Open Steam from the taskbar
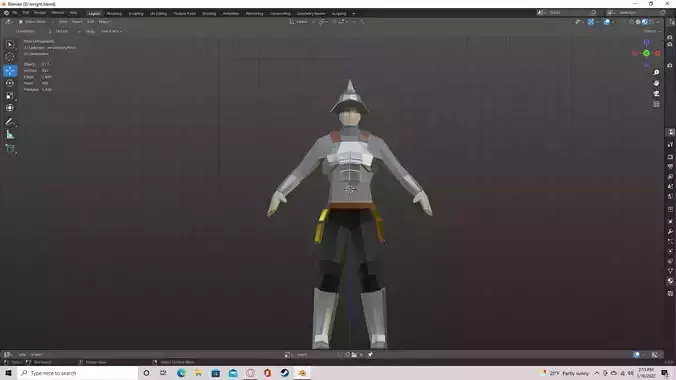The height and width of the screenshot is (380, 676). tap(285, 373)
